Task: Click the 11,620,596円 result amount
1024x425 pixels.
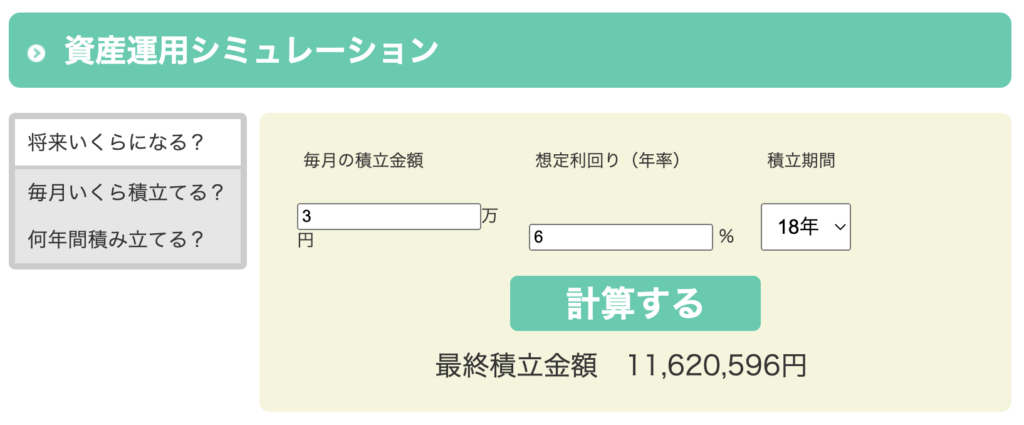Action: click(716, 367)
